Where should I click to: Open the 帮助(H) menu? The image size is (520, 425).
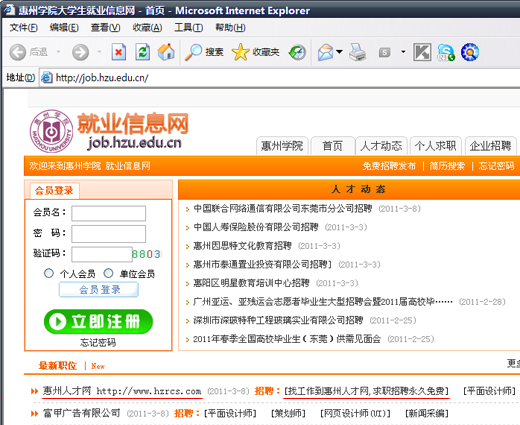[230, 27]
